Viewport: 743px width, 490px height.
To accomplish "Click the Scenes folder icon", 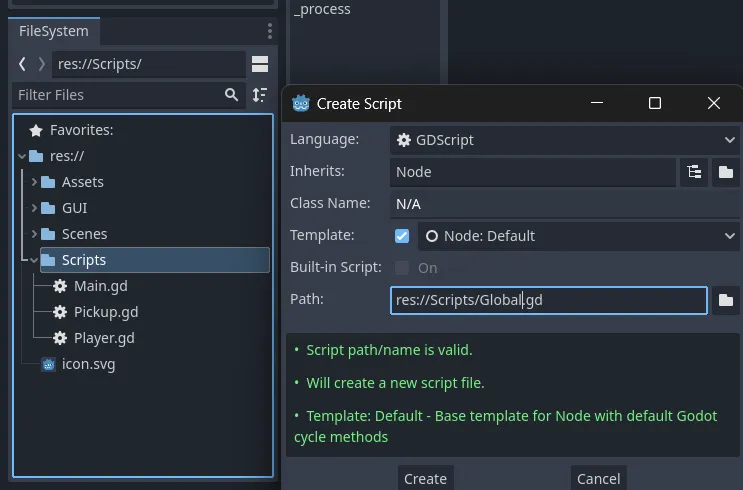I will (48, 234).
